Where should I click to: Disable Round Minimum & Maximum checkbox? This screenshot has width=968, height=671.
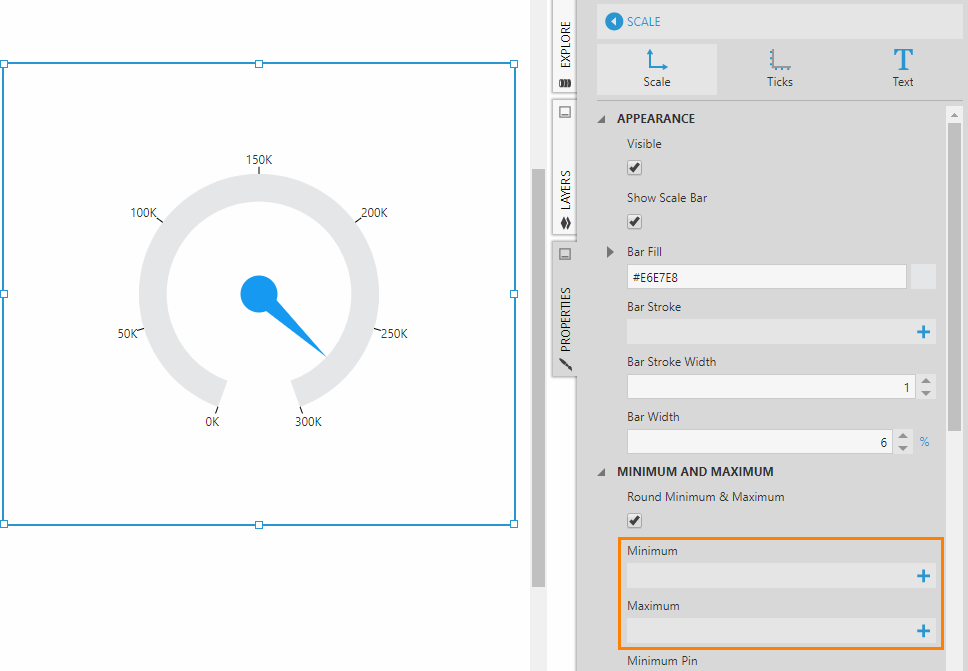click(635, 521)
